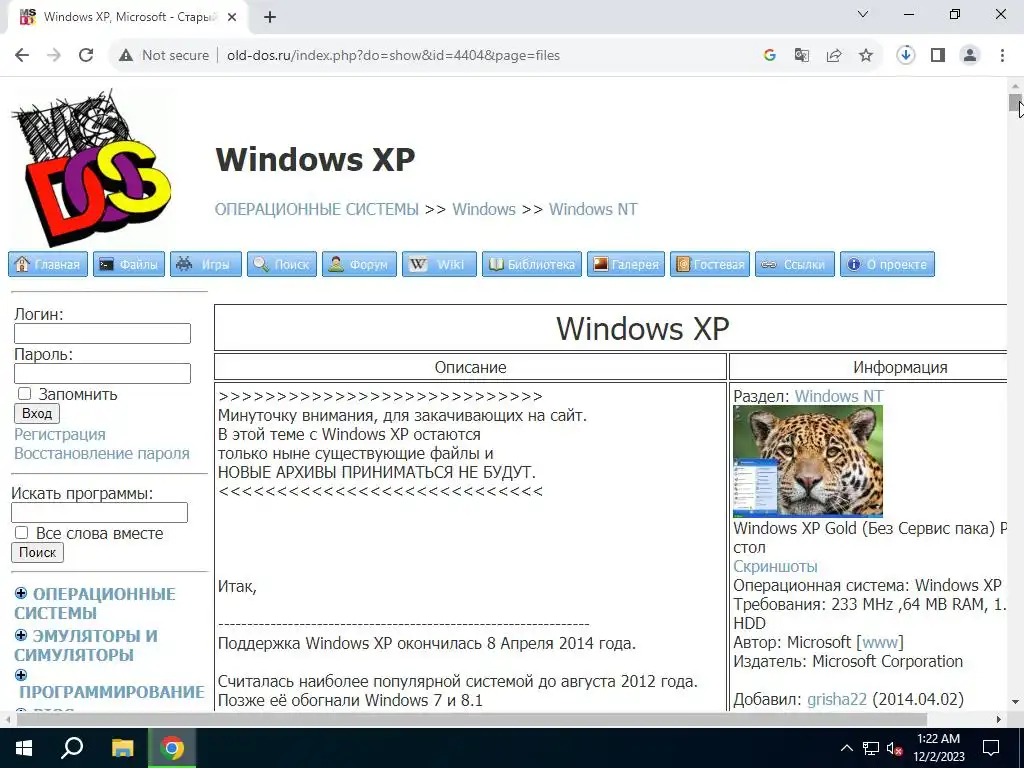Open the Chrome profile avatar
1024x768 pixels.
coord(970,56)
